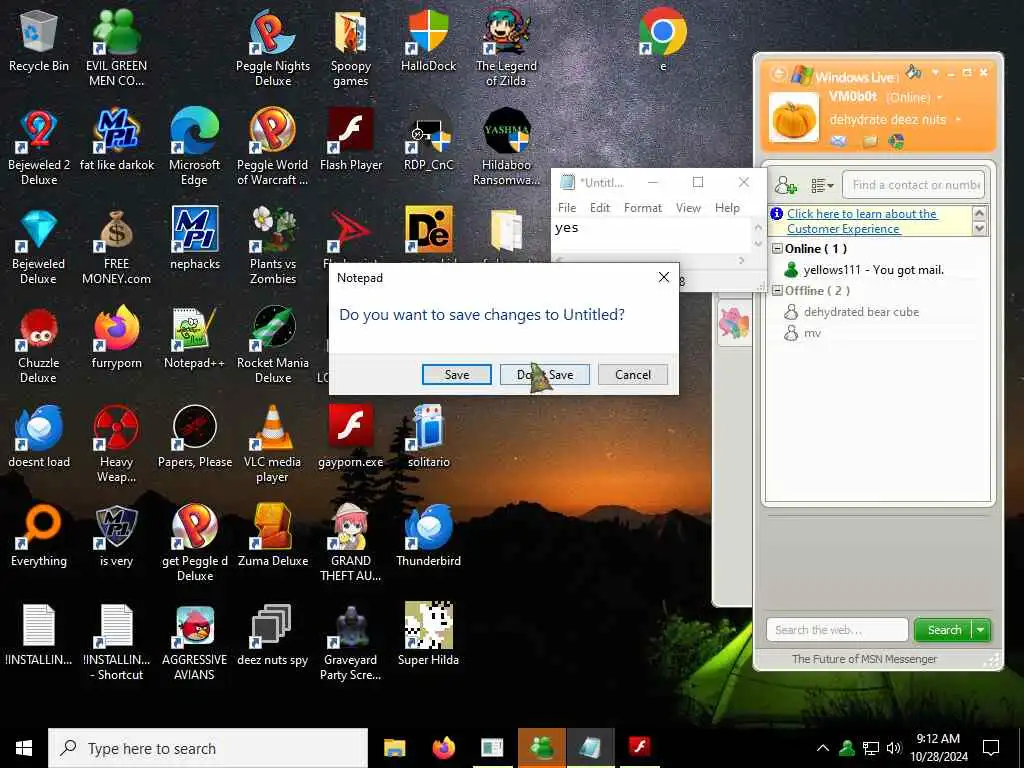
Task: Focus the Search the web field
Action: point(837,630)
